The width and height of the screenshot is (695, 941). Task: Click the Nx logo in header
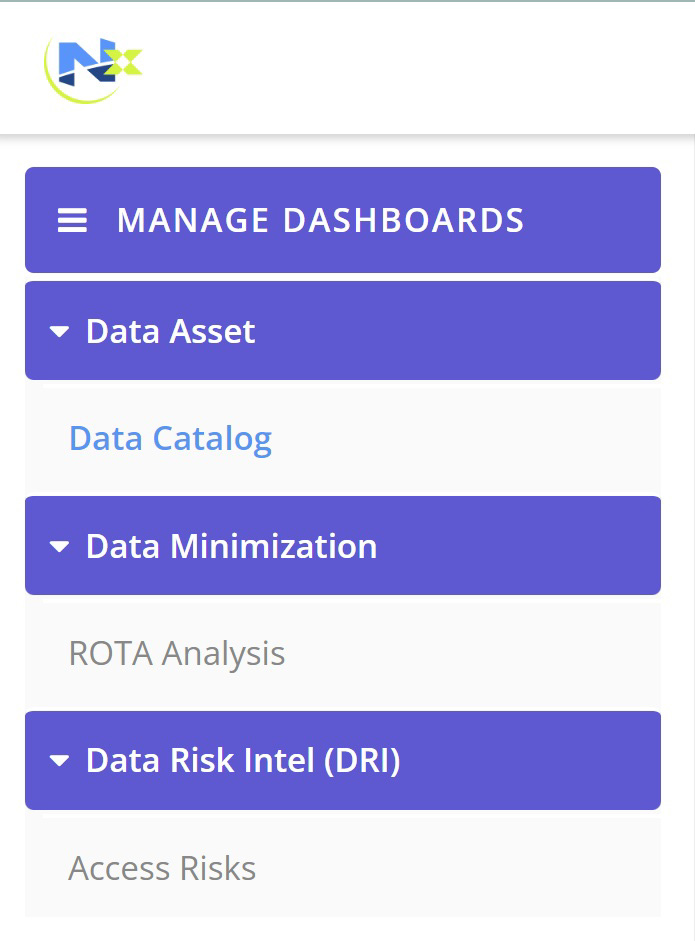pyautogui.click(x=94, y=69)
